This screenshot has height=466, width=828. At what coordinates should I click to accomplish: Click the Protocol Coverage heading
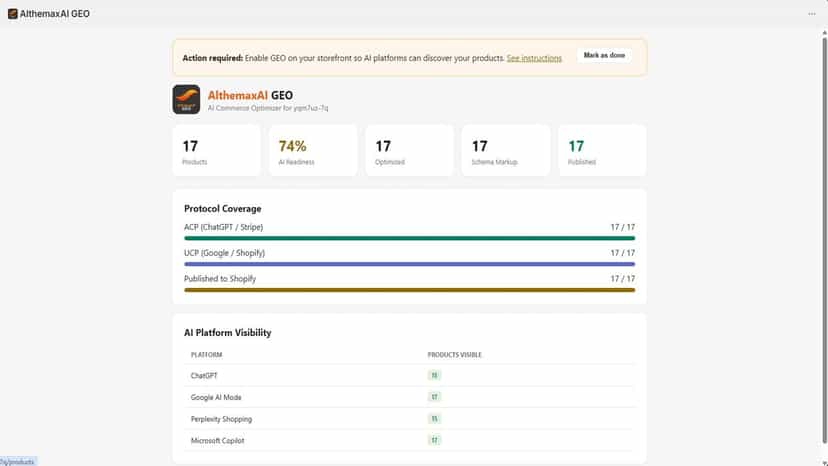(223, 209)
